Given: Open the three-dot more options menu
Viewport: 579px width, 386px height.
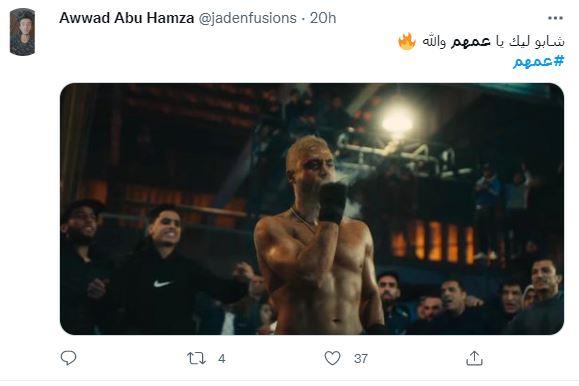Looking at the screenshot, I should pyautogui.click(x=555, y=18).
